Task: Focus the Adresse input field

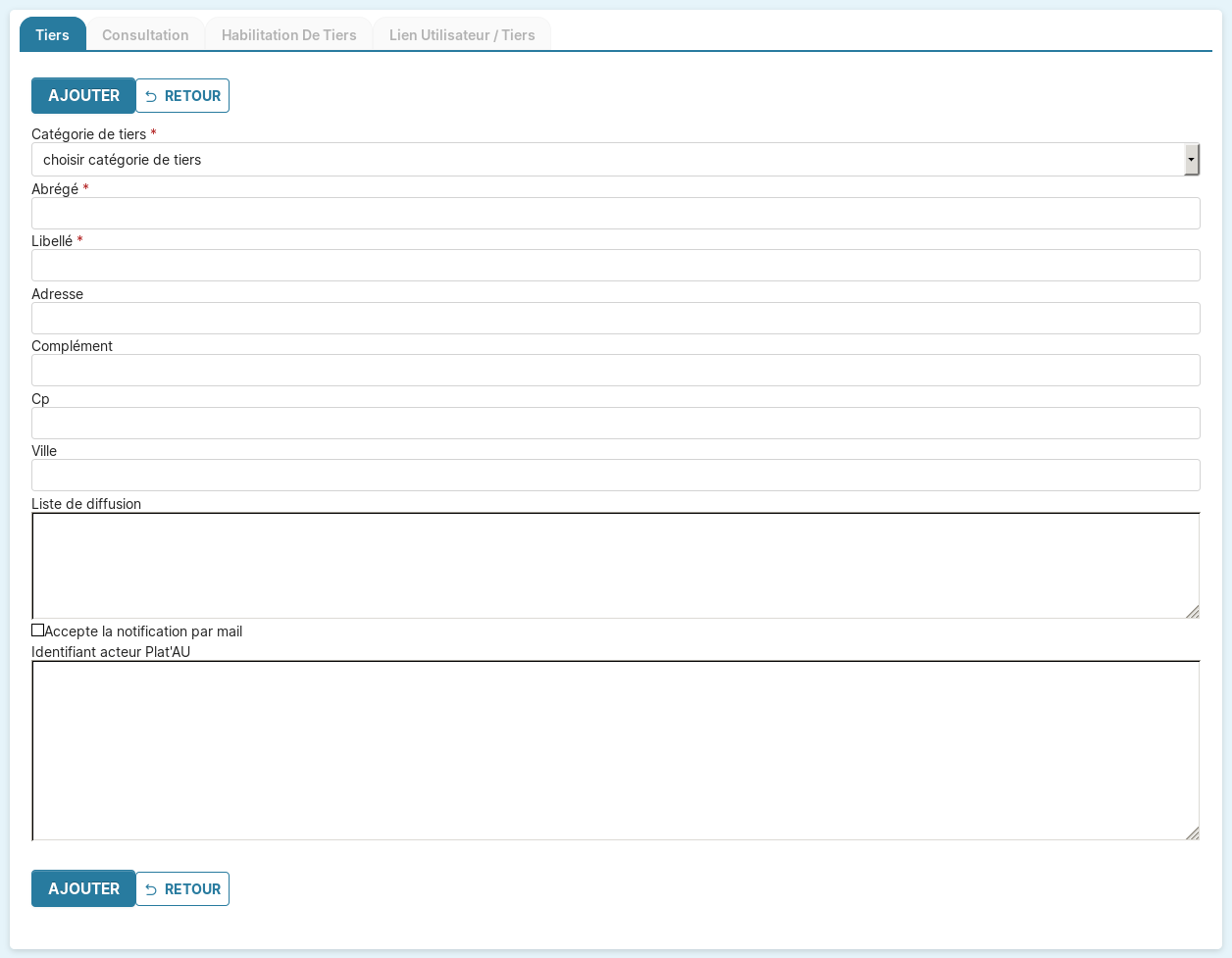Action: point(615,318)
